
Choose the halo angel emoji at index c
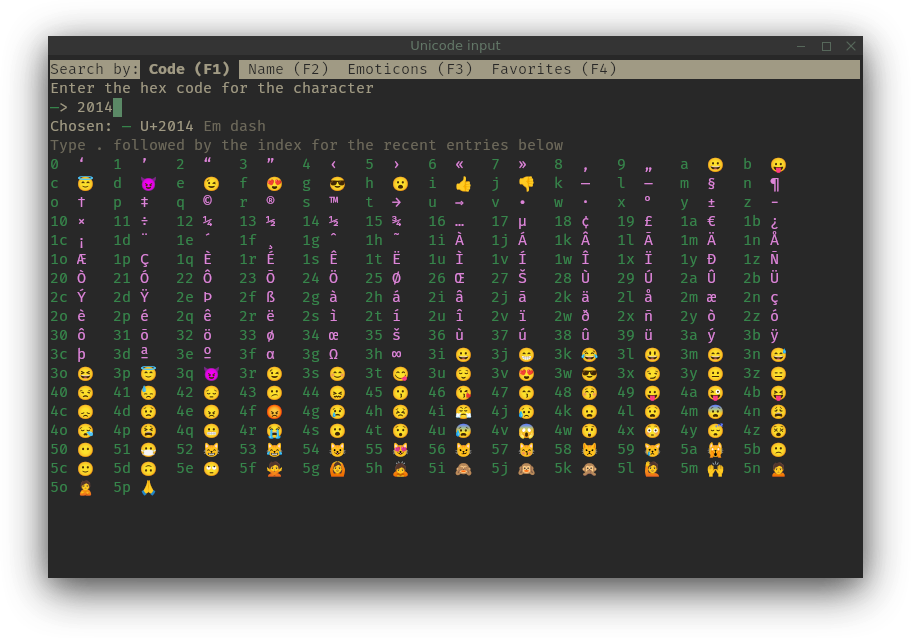pos(85,184)
